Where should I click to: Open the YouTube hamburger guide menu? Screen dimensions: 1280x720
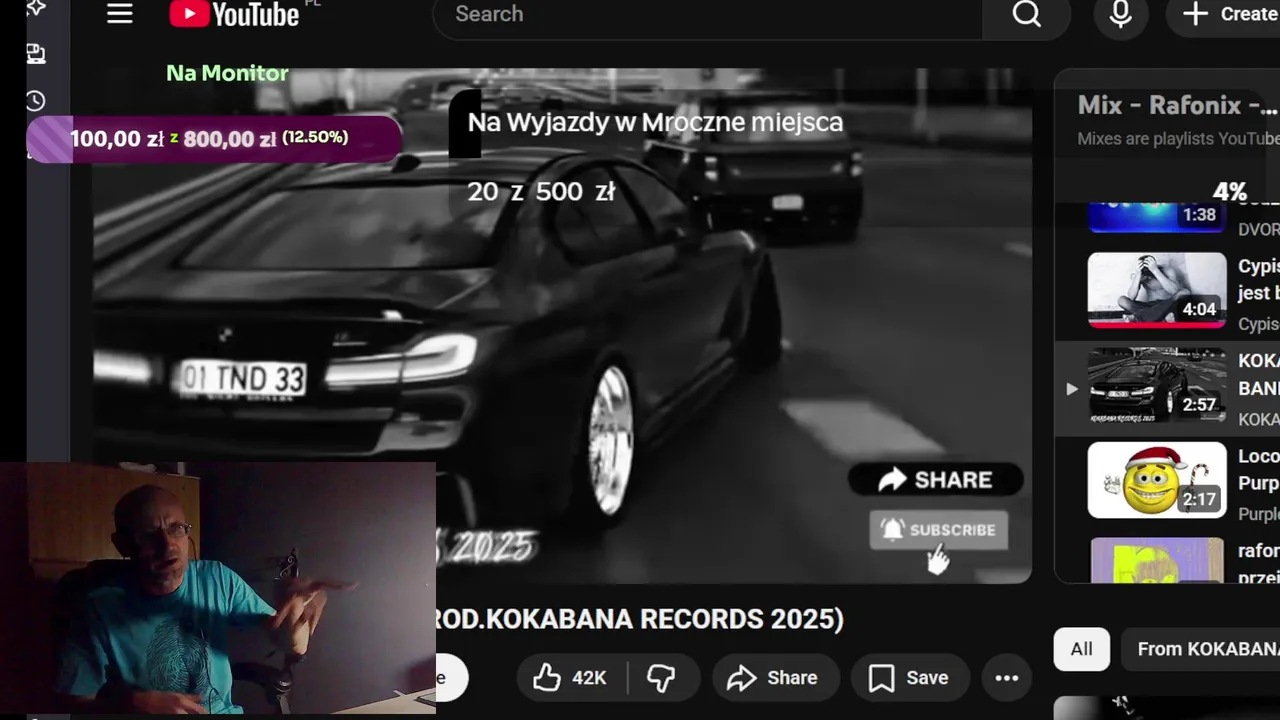coord(120,13)
